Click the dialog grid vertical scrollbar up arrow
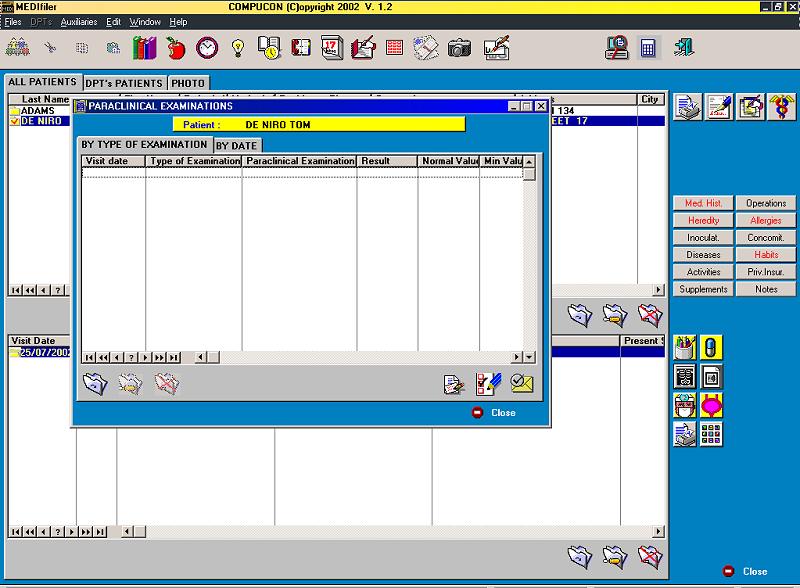Screen dimensions: 800x588 (530, 161)
